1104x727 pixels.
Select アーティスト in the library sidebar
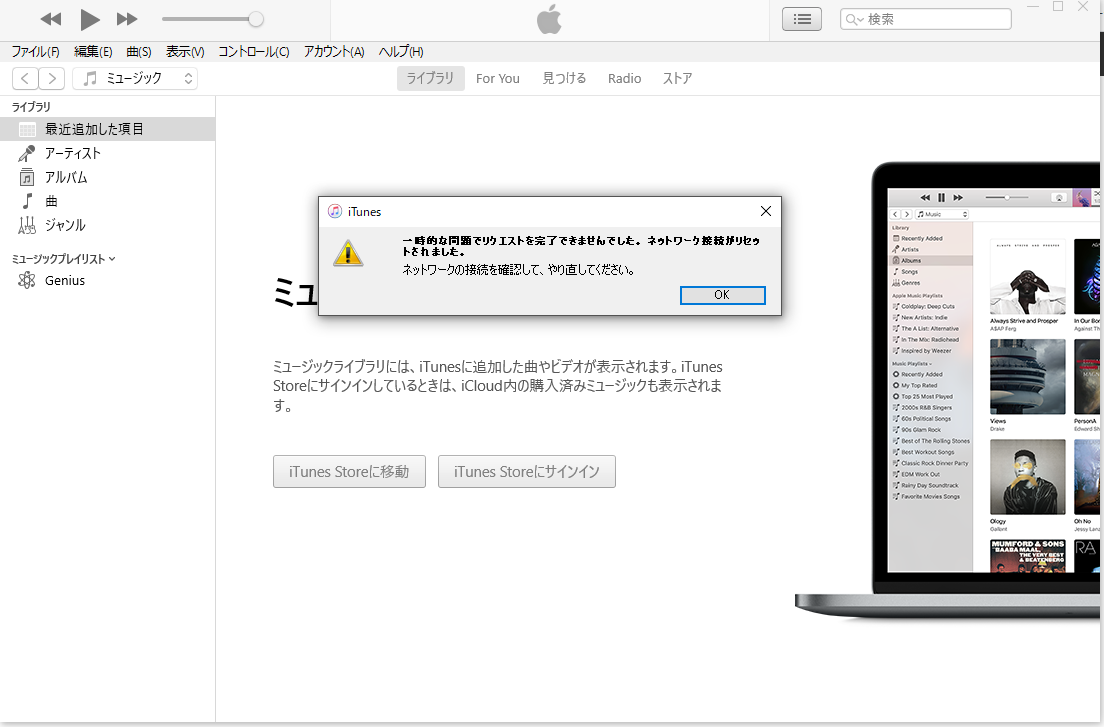[107, 153]
